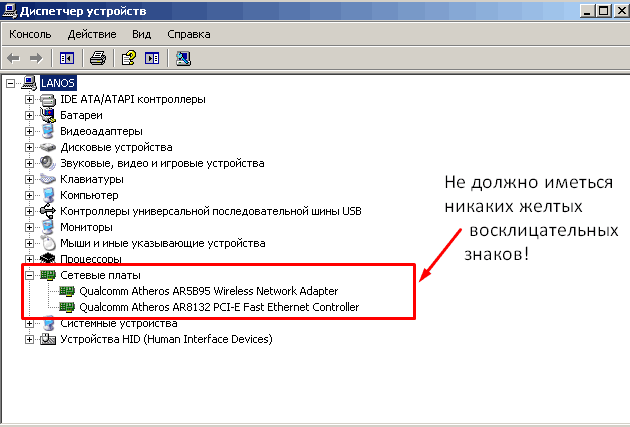Select Qualcomm Atheros AR5B95 Wireless Network Adapter
630x427 pixels.
[209, 291]
